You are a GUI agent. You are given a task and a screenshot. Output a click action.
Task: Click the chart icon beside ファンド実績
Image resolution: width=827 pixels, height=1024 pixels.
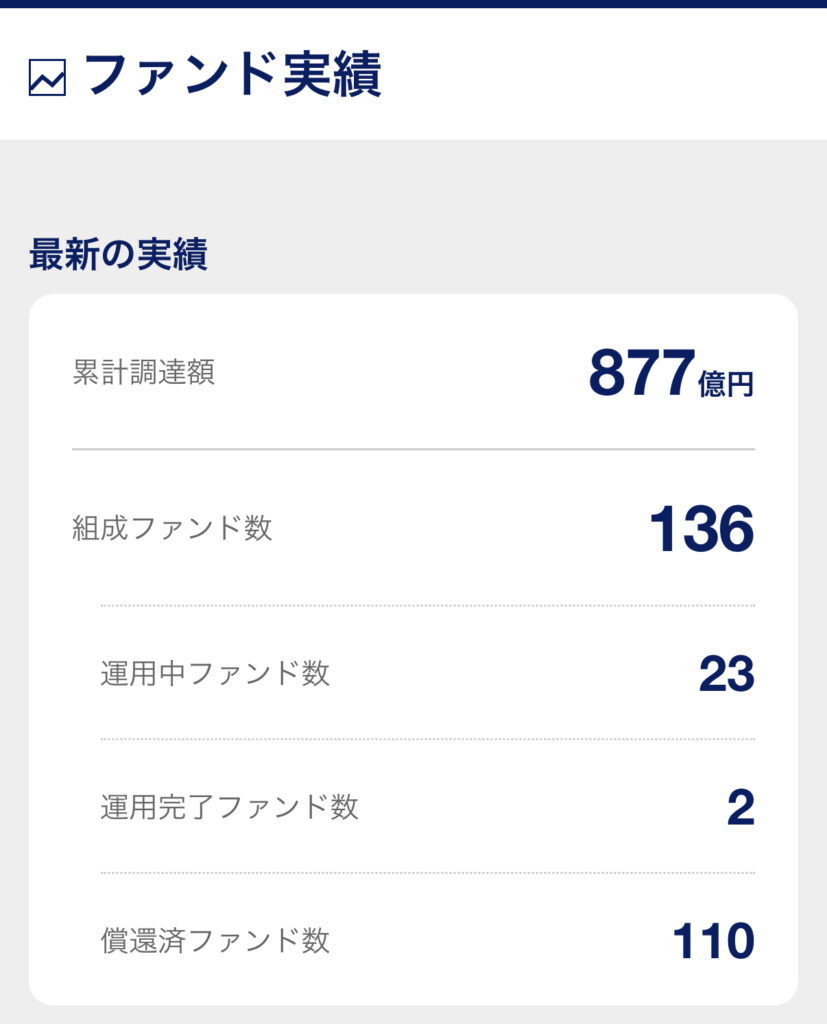[x=47, y=78]
